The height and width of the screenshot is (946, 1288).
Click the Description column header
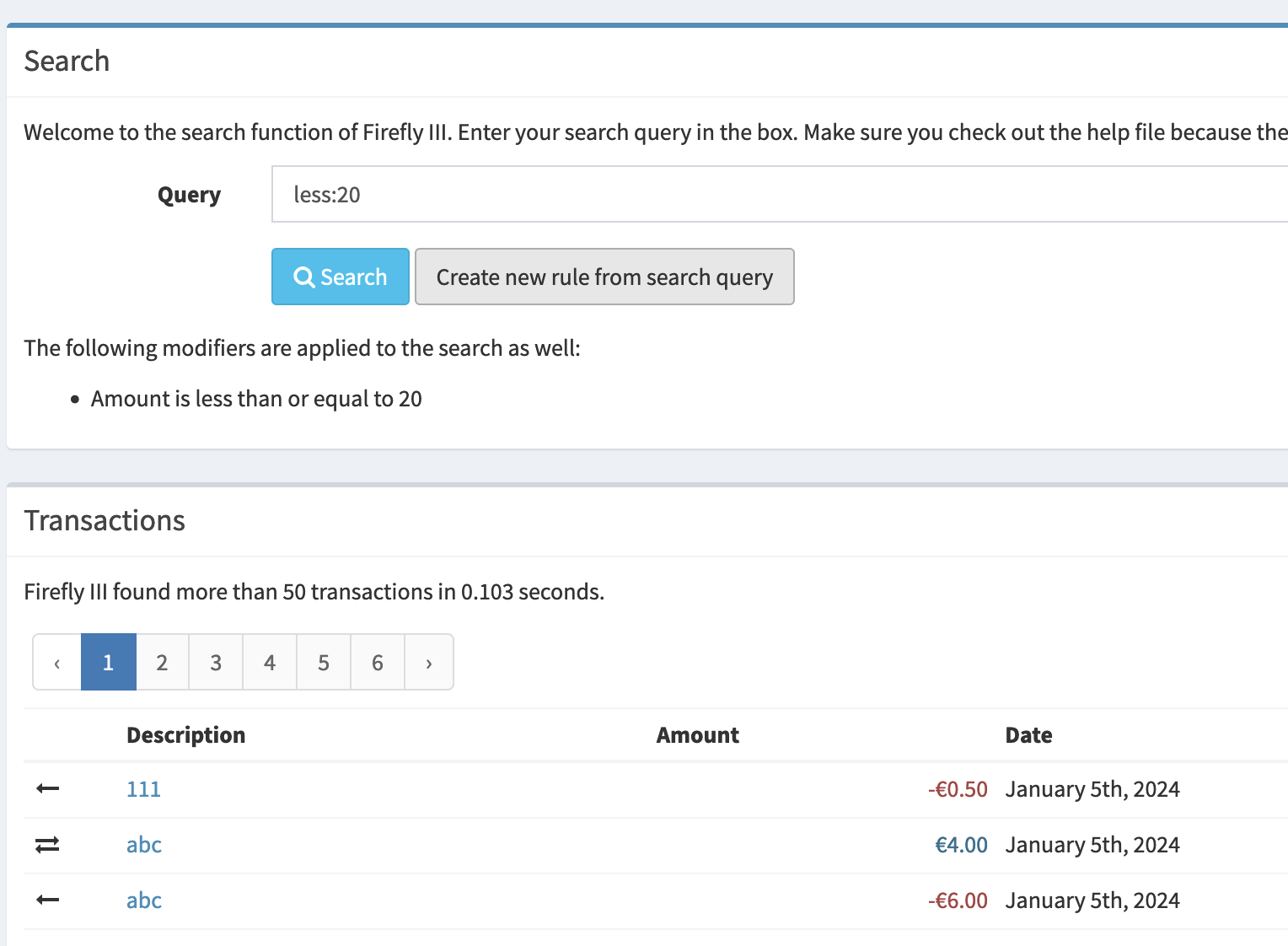[x=185, y=734]
